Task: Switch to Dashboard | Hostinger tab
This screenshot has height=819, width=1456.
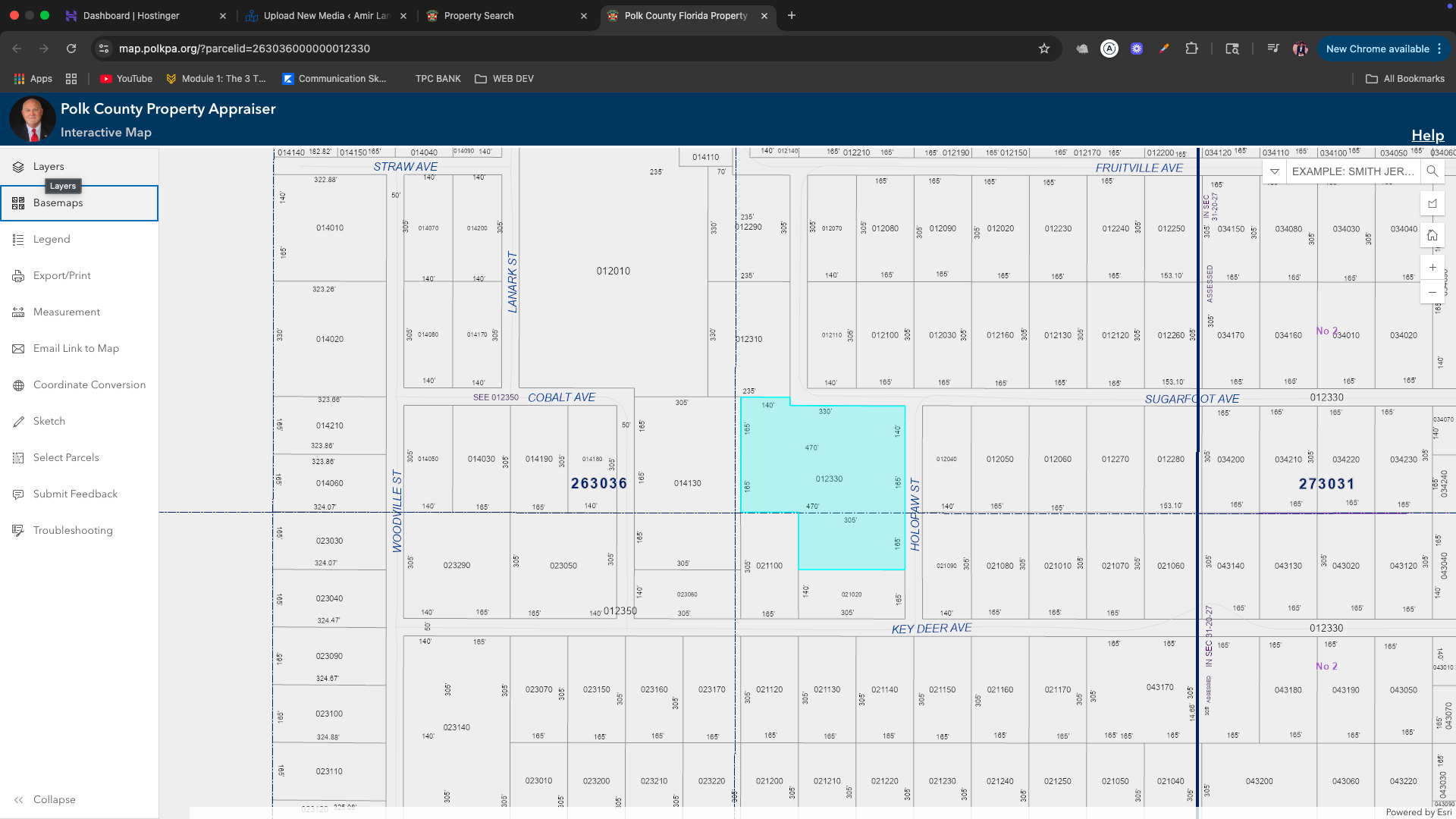Action: [x=131, y=16]
